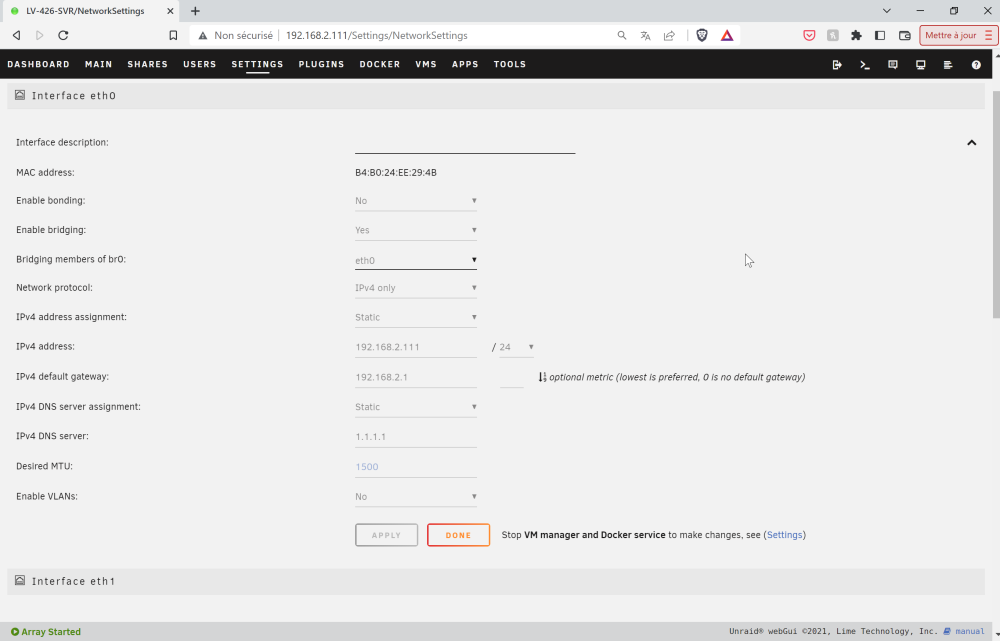
Task: Go back with browser back arrow
Action: (x=17, y=35)
